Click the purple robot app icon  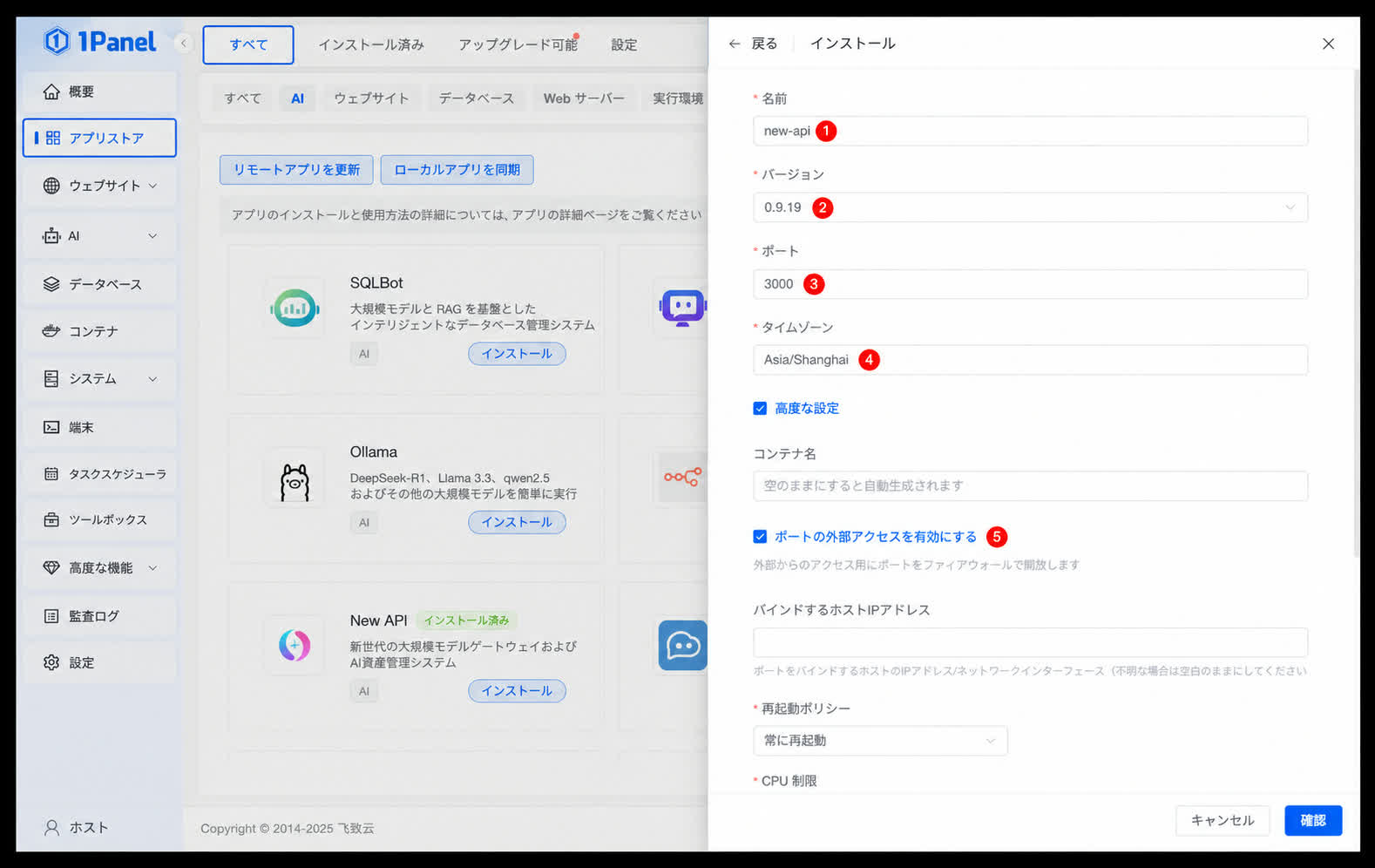682,308
